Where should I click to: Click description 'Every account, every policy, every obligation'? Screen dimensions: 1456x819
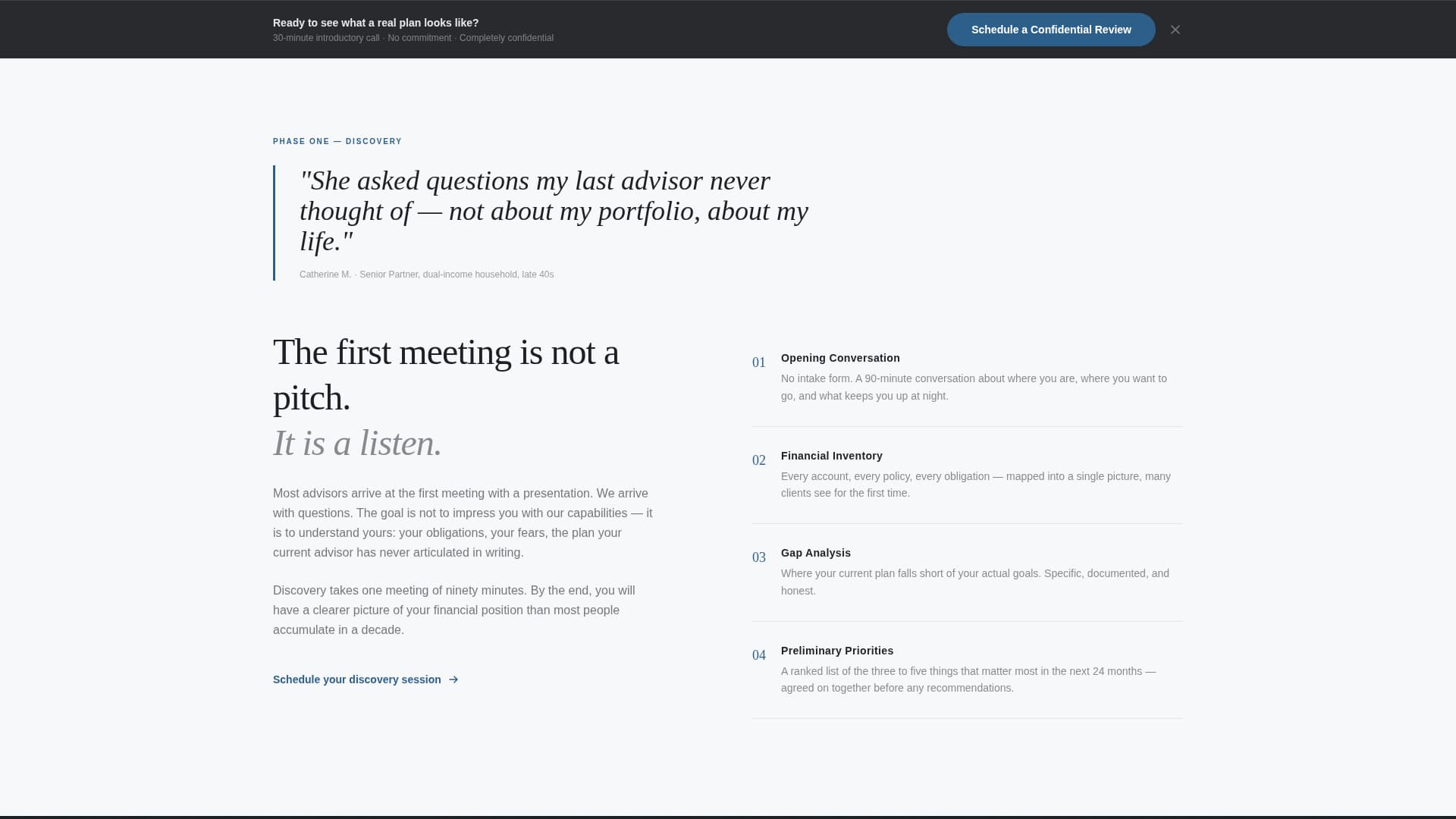976,485
